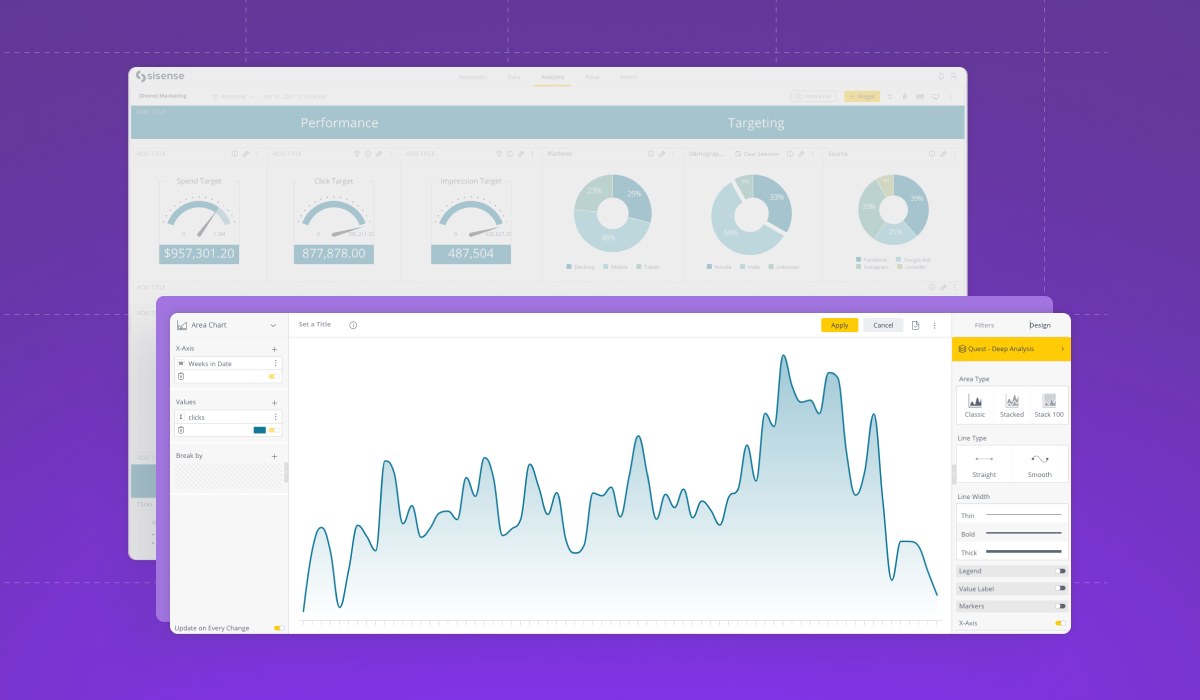
Task: Add a new Values field
Action: pos(275,402)
